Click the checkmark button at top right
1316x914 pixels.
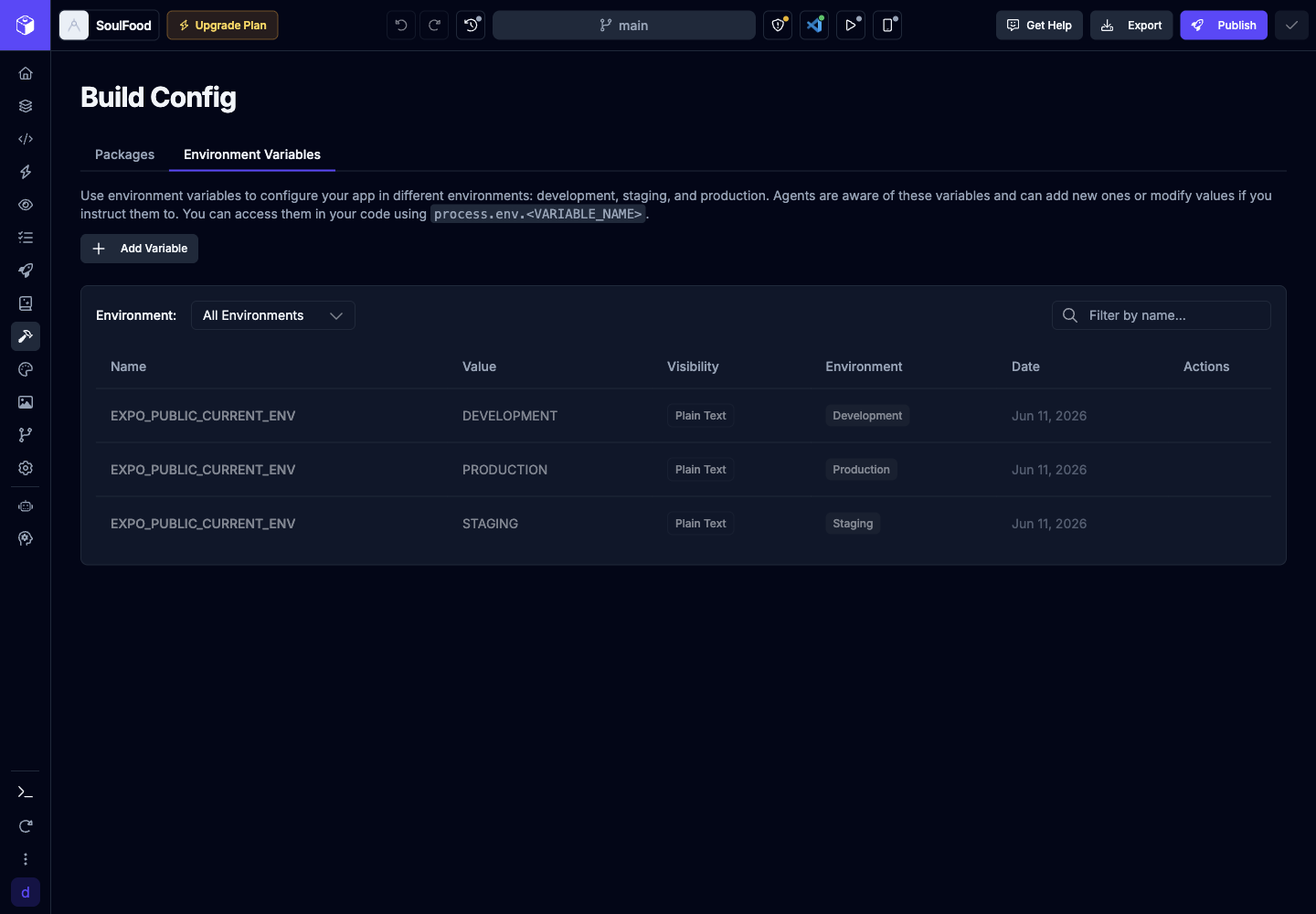(x=1291, y=26)
